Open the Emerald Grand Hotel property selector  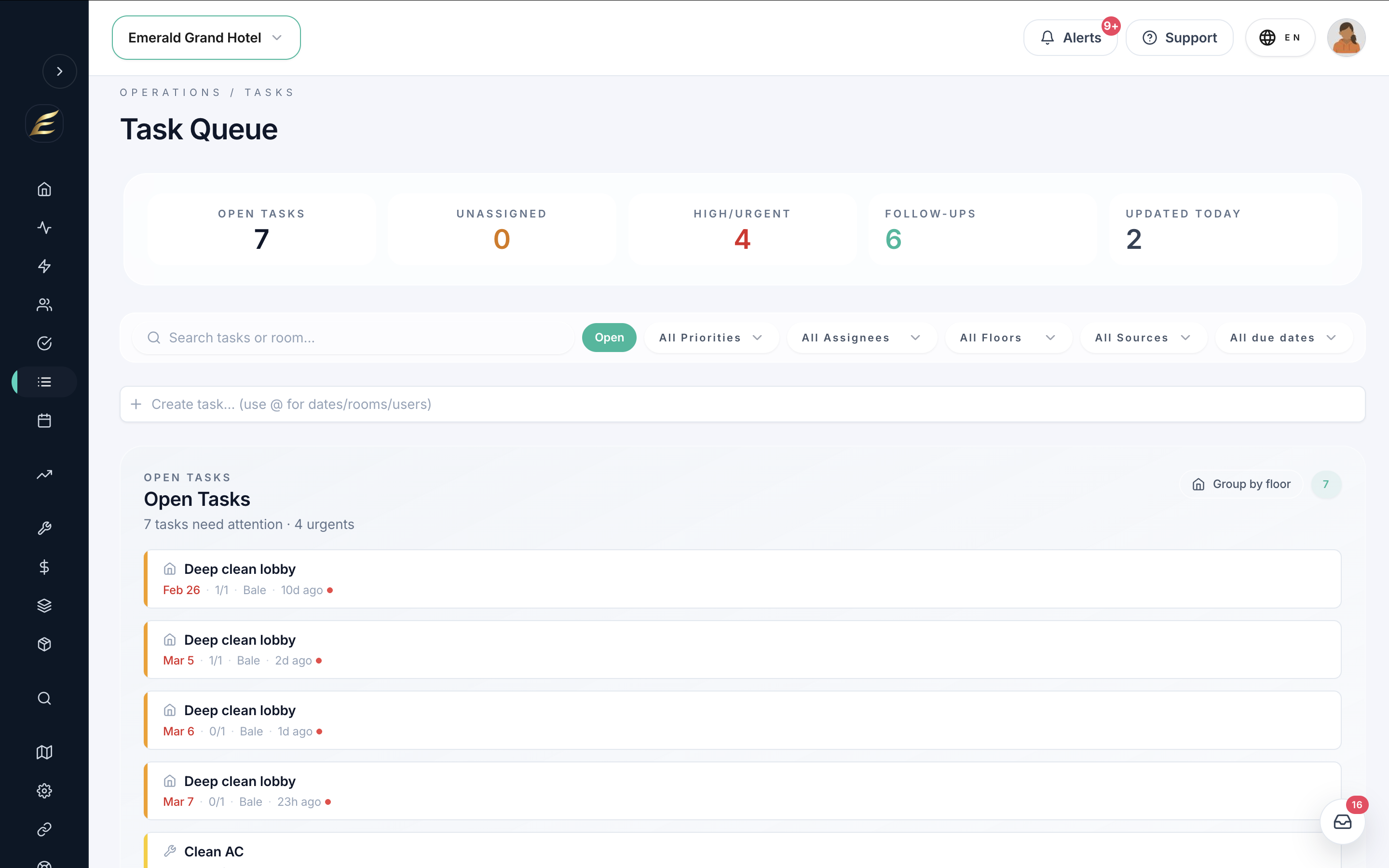click(206, 38)
